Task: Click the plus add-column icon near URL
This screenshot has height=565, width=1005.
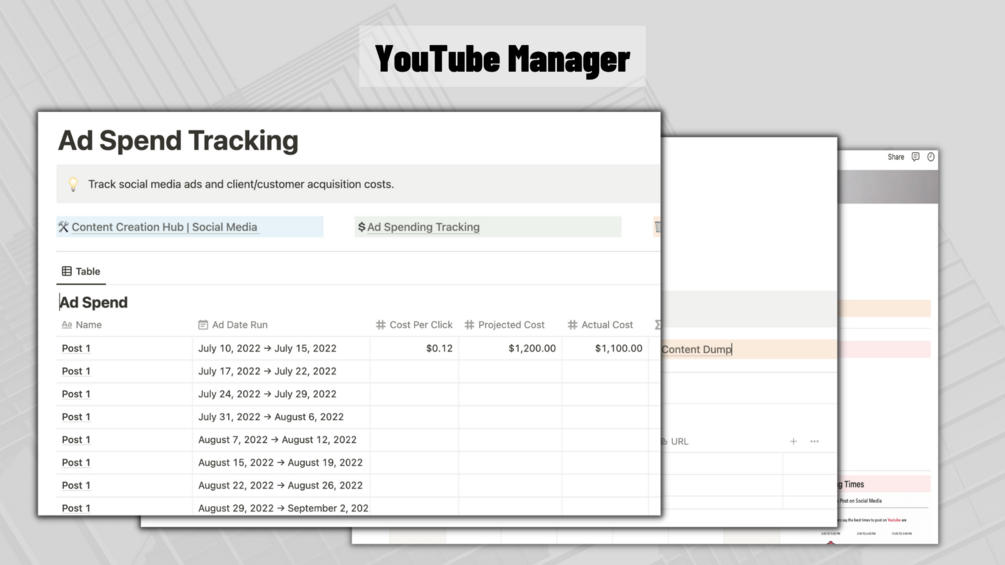Action: pyautogui.click(x=793, y=441)
